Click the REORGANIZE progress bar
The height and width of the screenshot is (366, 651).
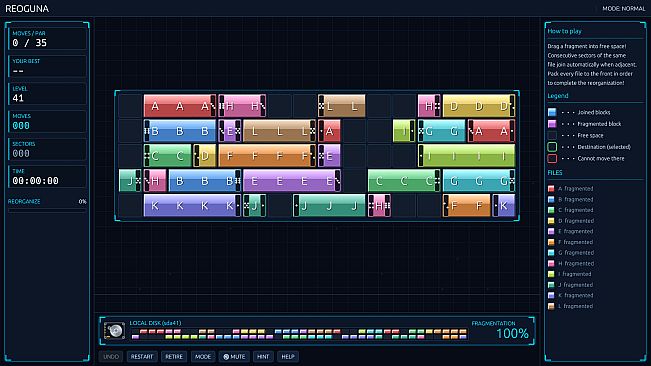[47, 211]
